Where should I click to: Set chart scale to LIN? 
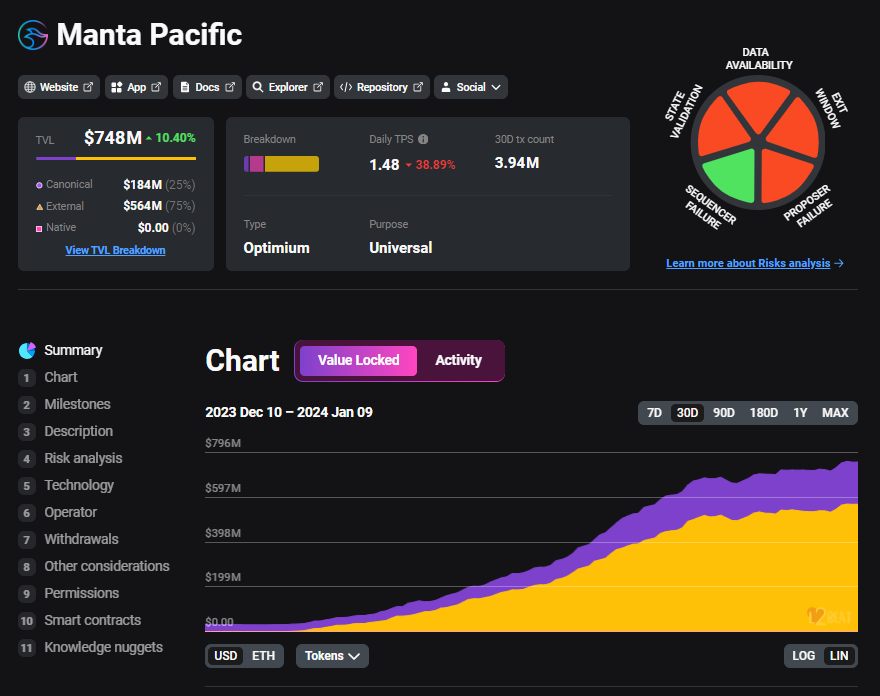pyautogui.click(x=839, y=656)
